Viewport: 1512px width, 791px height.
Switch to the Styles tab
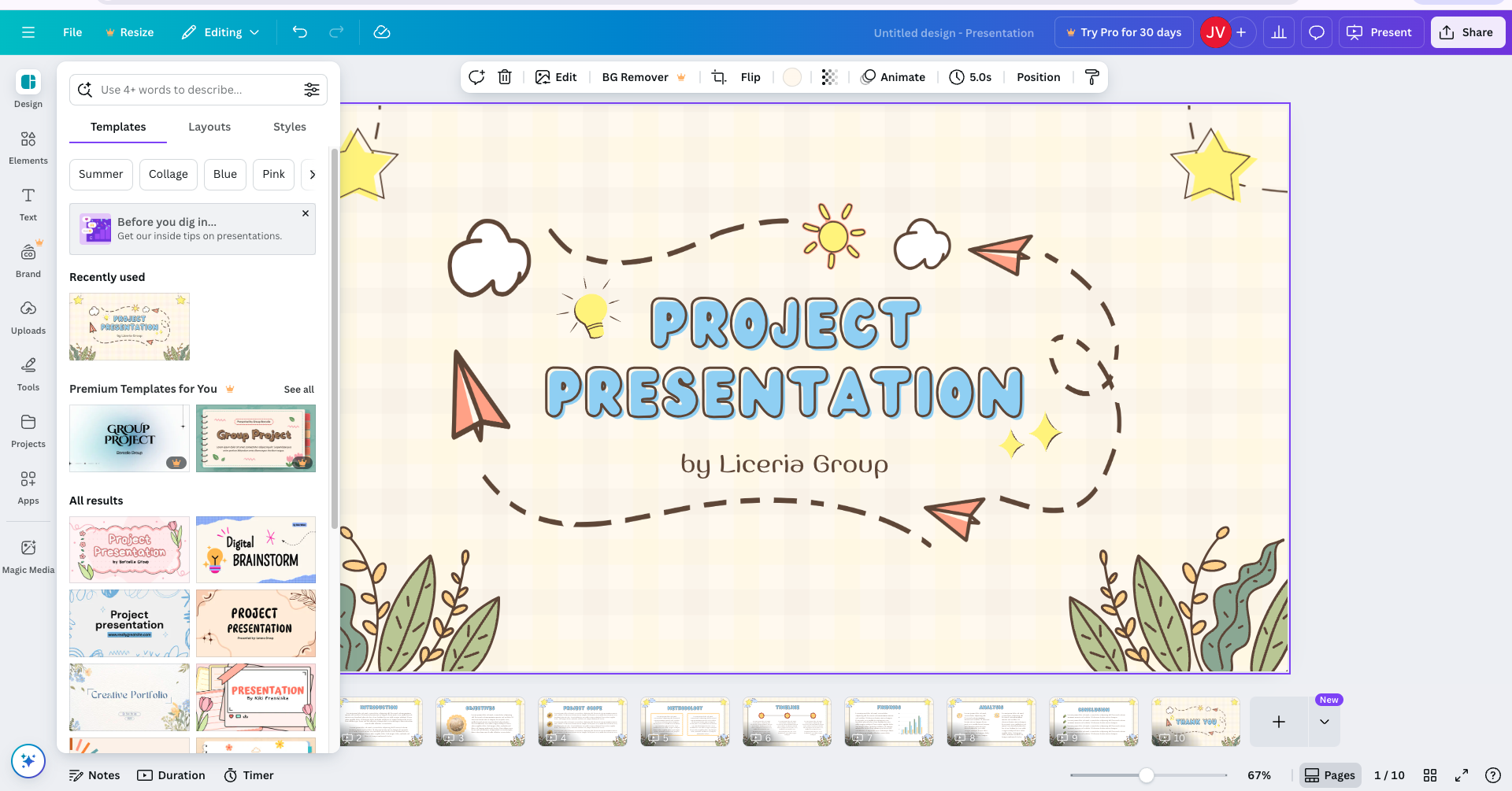coord(290,127)
